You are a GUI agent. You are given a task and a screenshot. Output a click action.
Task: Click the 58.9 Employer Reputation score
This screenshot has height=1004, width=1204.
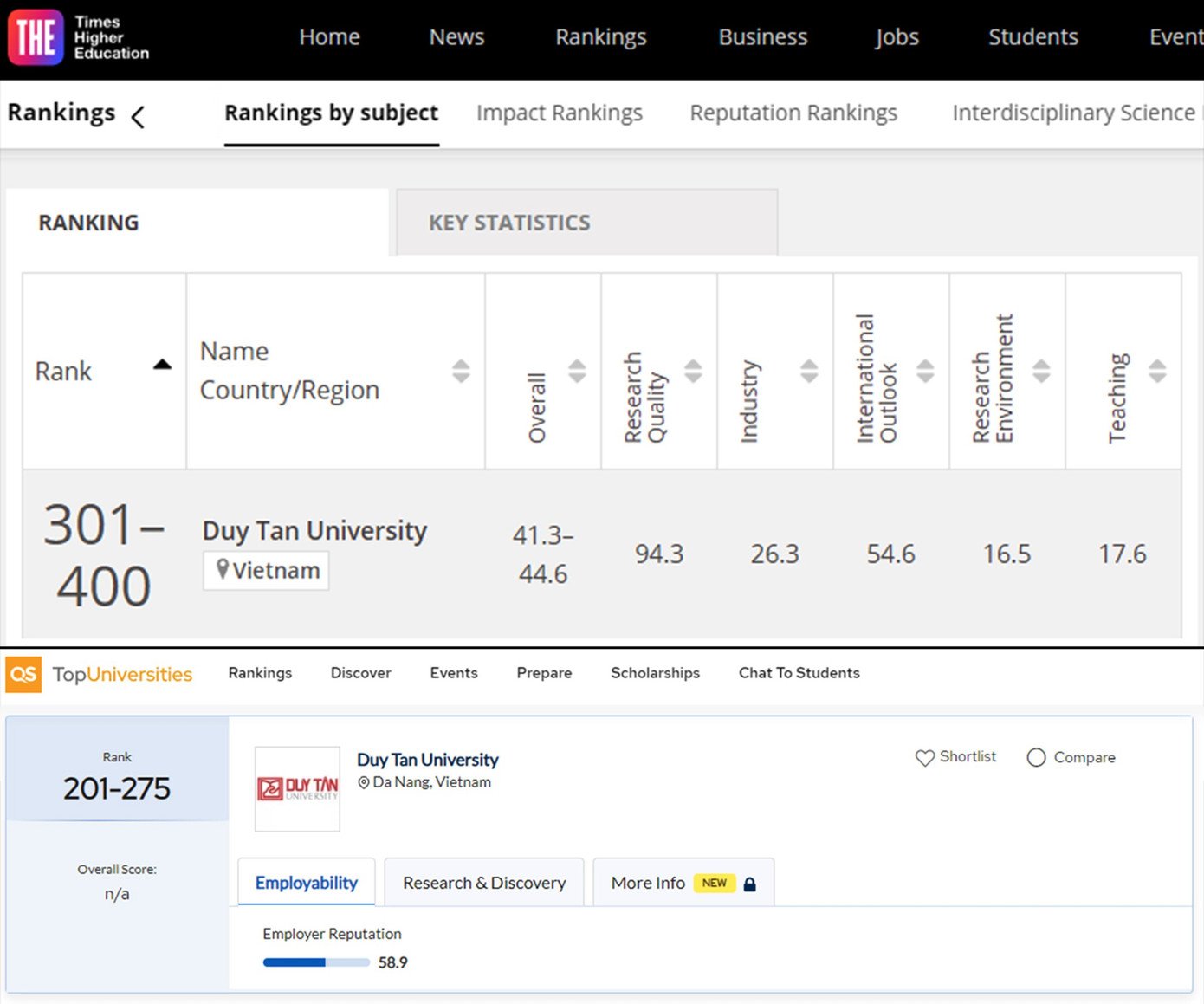coord(393,962)
